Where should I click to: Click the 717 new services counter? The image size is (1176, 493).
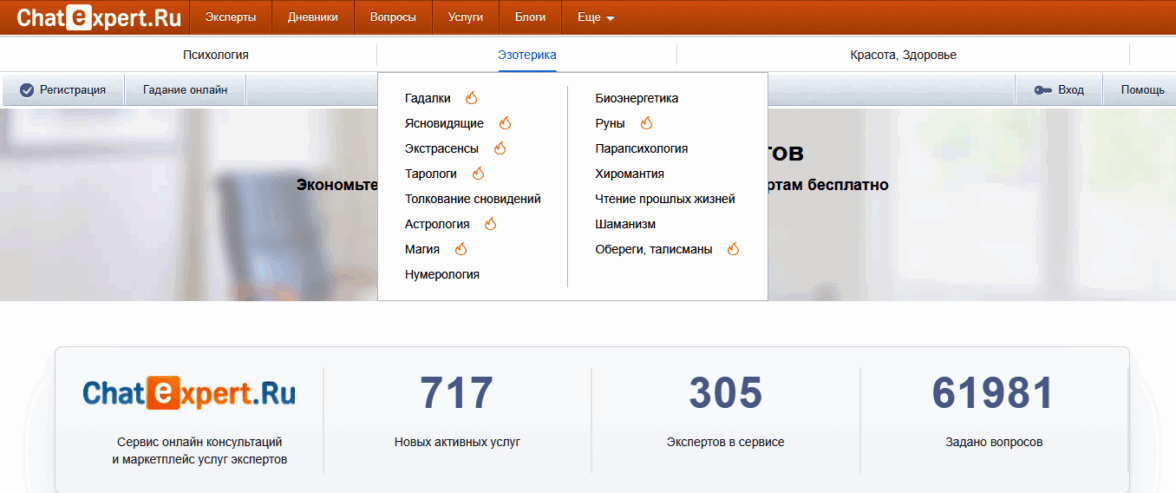pyautogui.click(x=457, y=393)
